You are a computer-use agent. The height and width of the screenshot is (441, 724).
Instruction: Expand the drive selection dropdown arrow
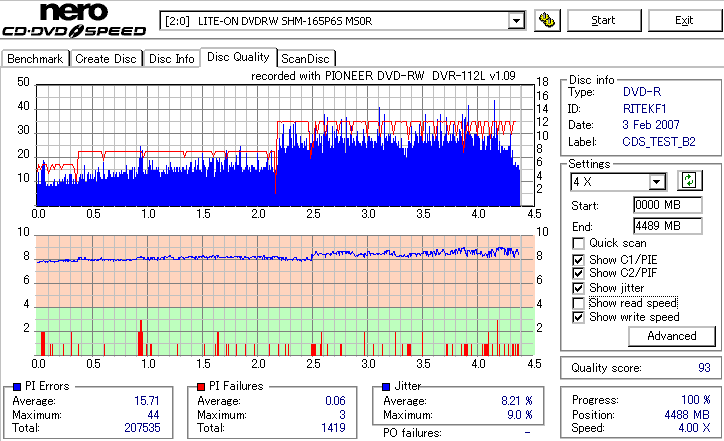516,21
